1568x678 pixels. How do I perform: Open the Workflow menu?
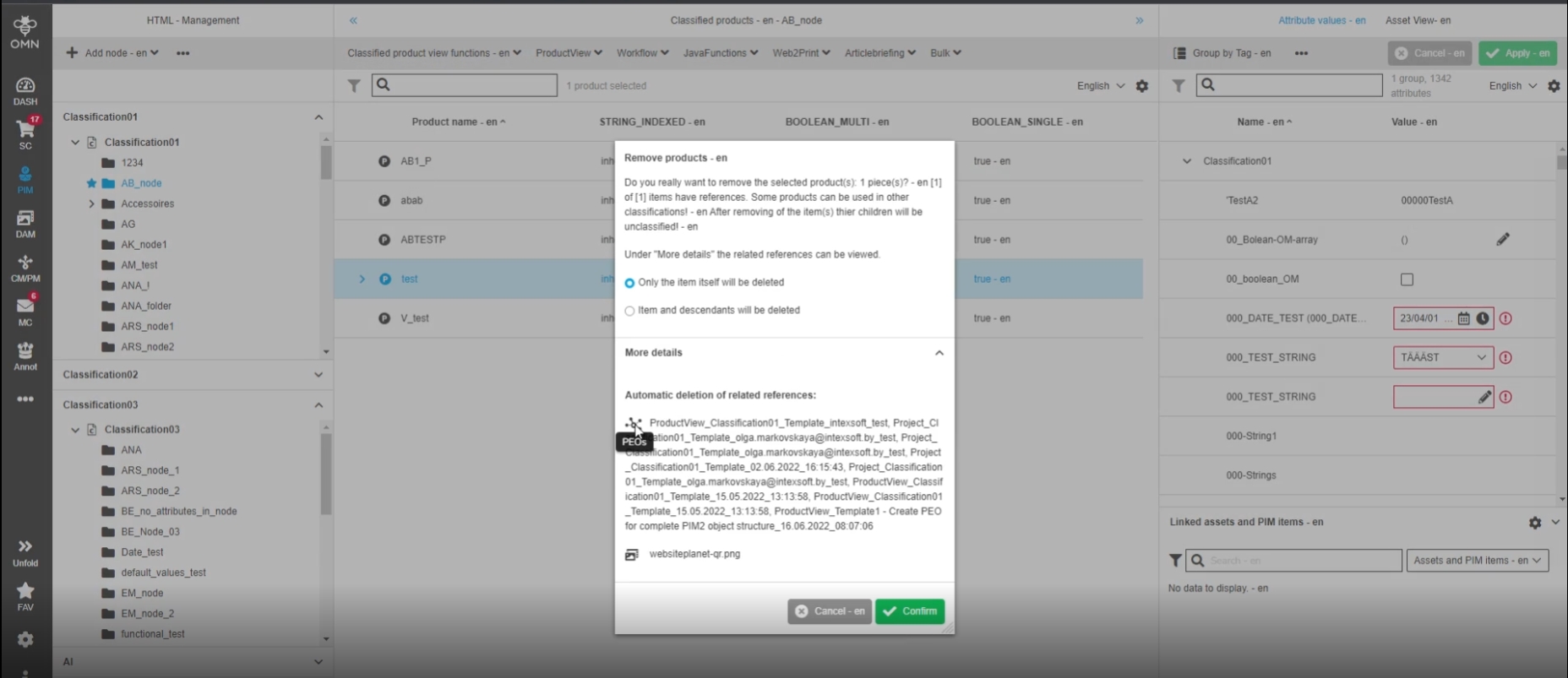(x=642, y=53)
